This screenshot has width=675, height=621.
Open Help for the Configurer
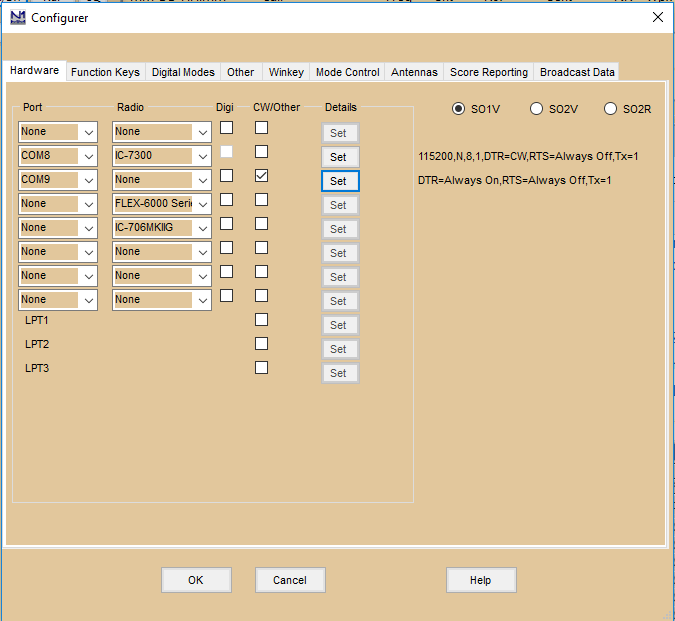coord(481,580)
